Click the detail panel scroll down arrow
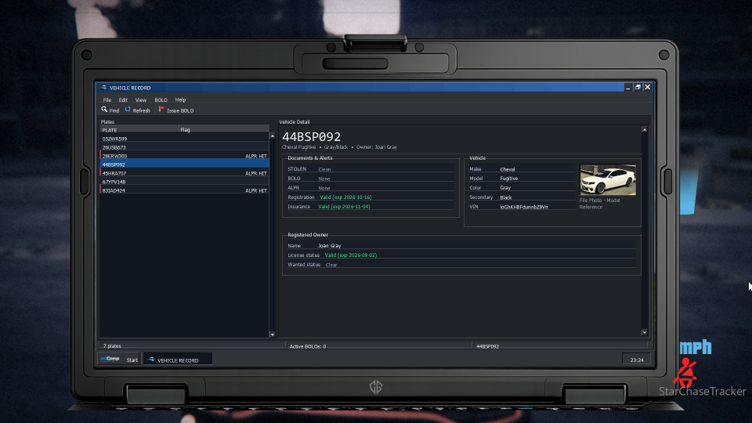Screen dimensions: 752x423 pos(644,332)
